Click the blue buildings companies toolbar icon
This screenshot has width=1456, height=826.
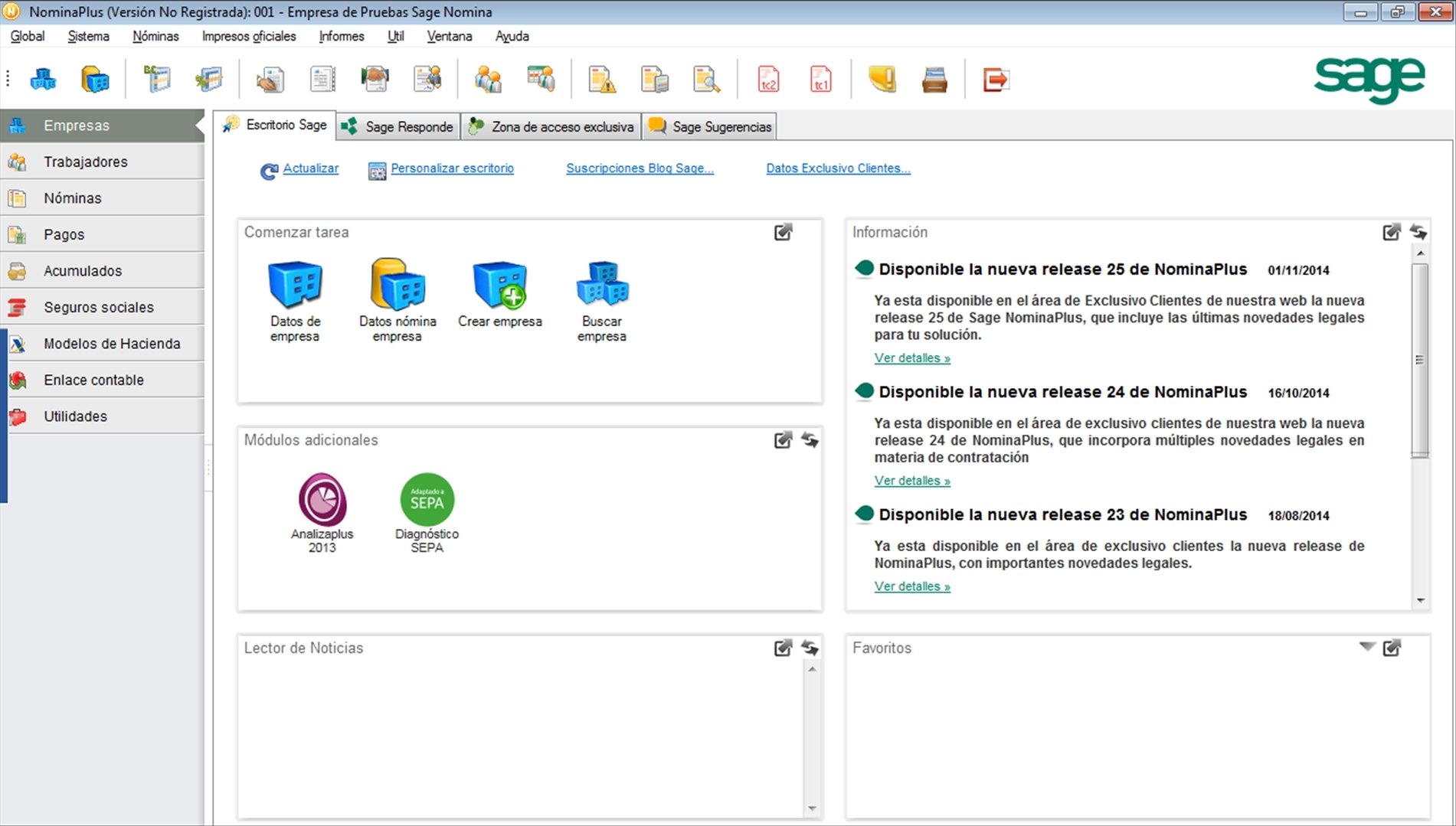tap(43, 80)
